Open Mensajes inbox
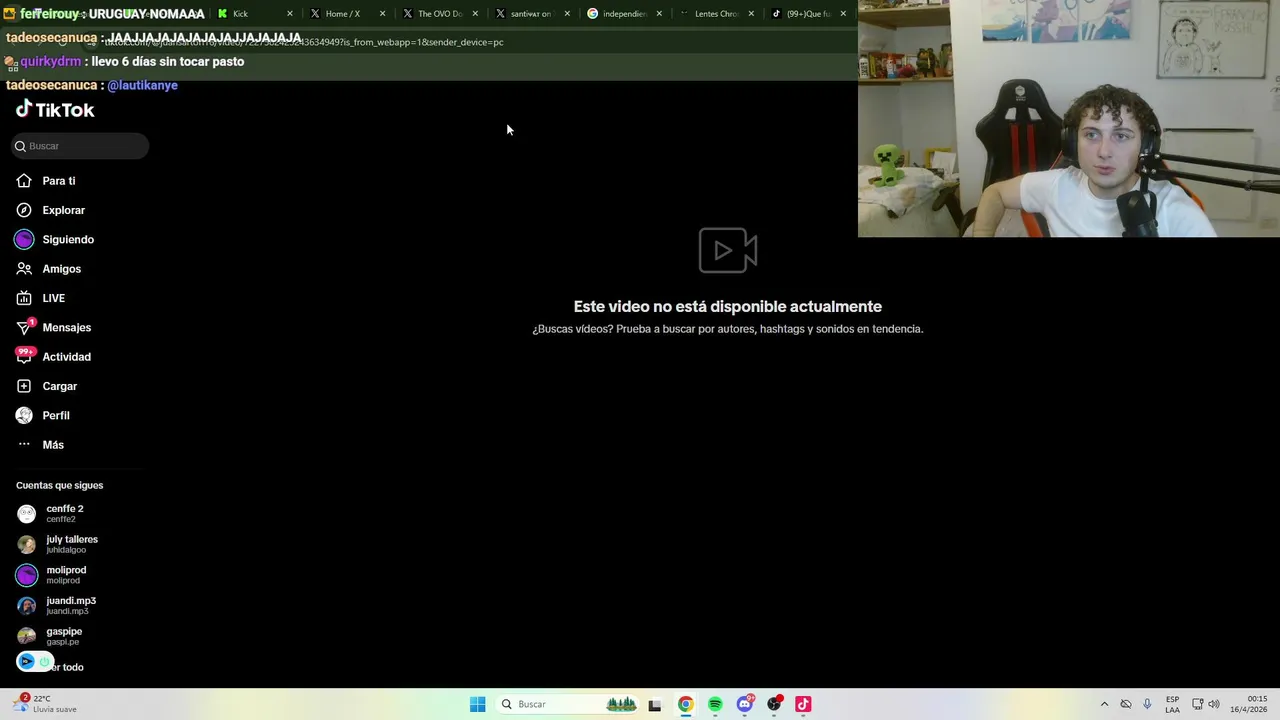Screen dimensions: 1280x720 point(54,328)
